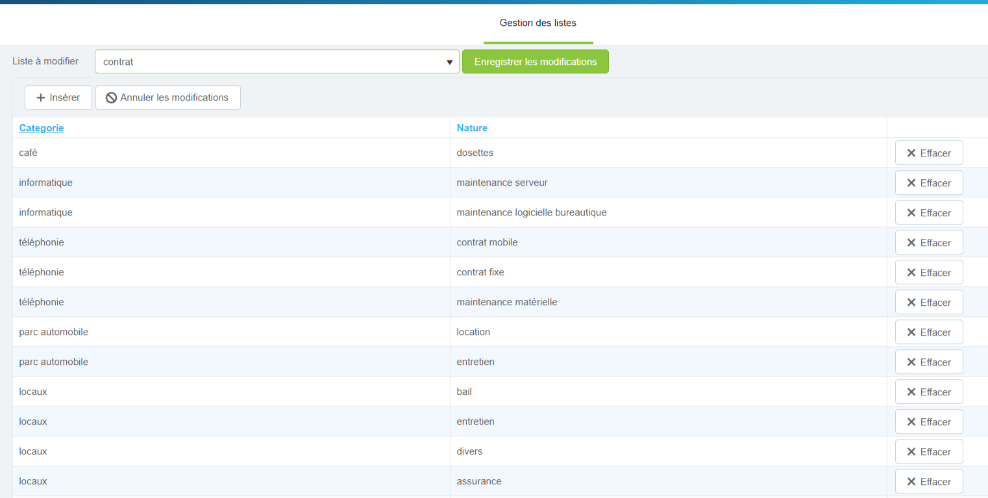Click the Nature column header
This screenshot has width=988, height=498.
[x=472, y=128]
